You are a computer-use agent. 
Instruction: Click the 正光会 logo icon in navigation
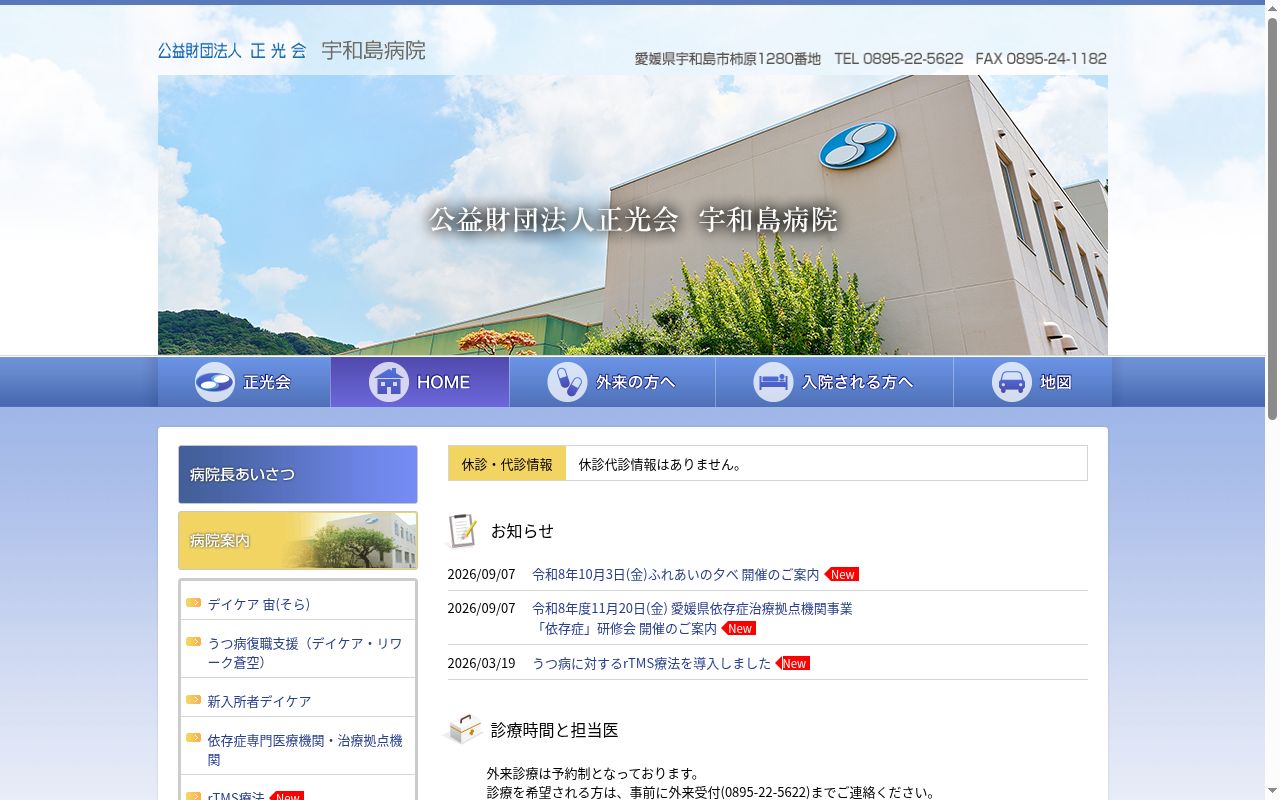215,382
